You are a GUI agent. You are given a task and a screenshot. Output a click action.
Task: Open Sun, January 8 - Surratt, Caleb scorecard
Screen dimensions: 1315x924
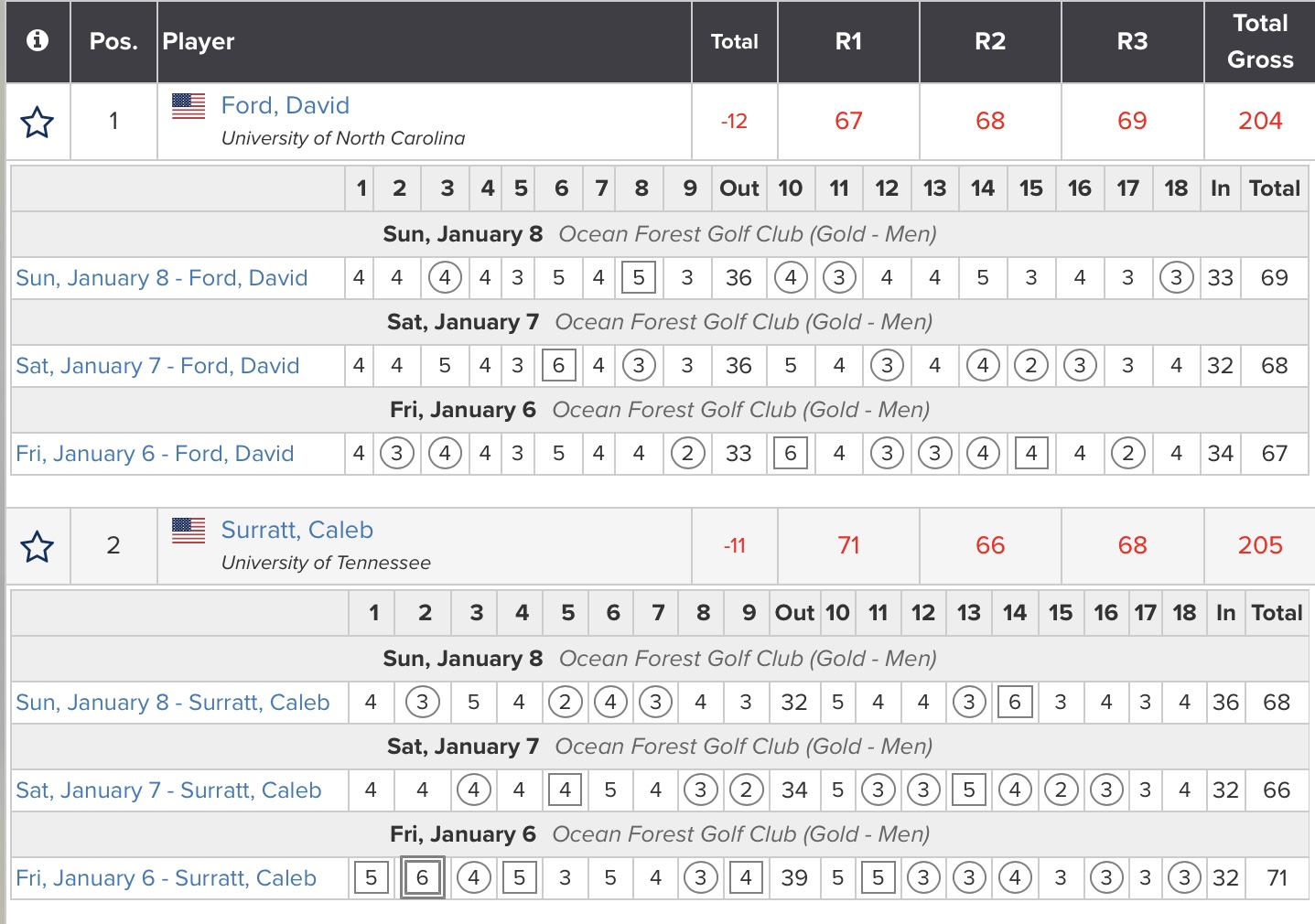172,703
